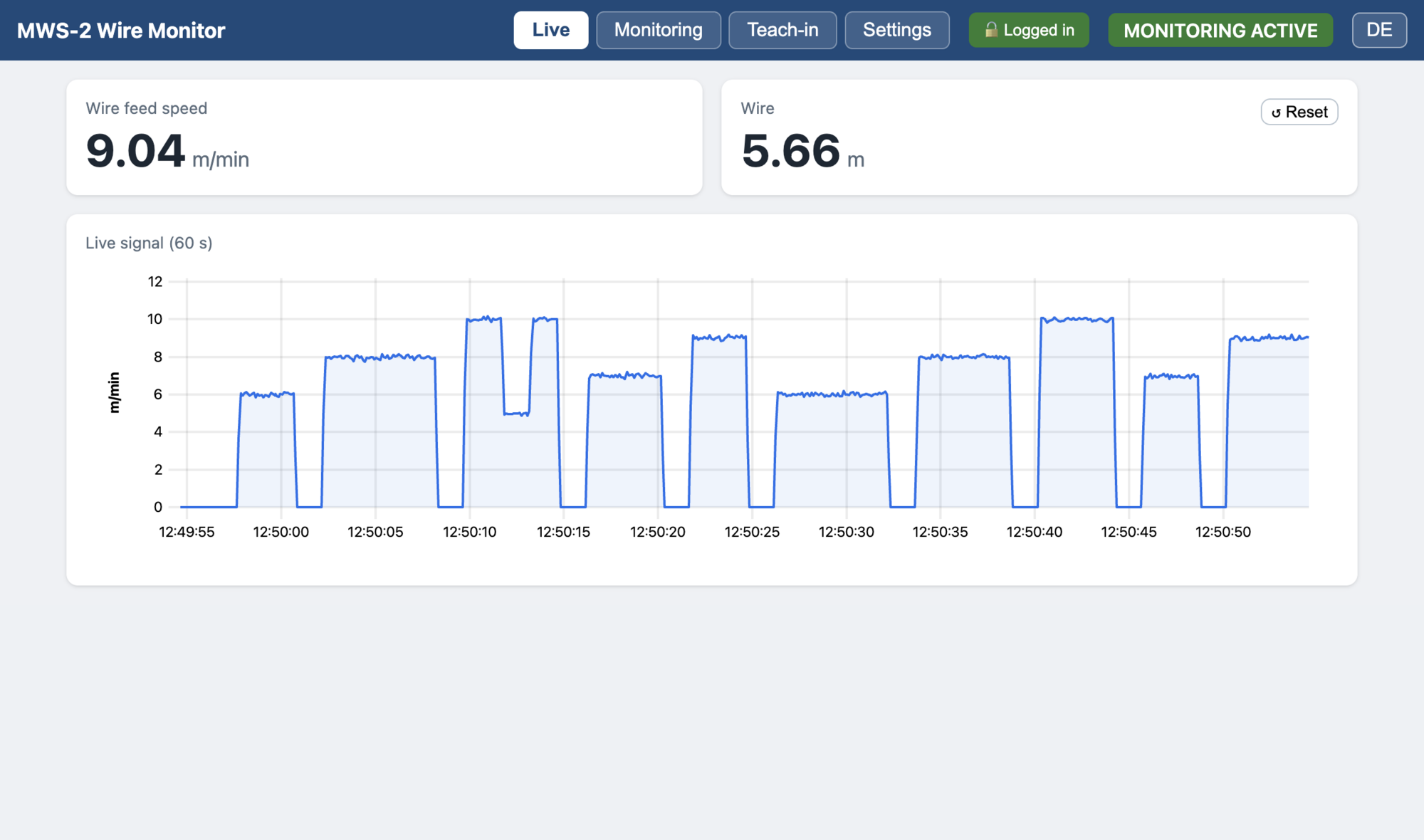The height and width of the screenshot is (840, 1424).
Task: Click the signal dip near 12:50:12
Action: [x=517, y=413]
